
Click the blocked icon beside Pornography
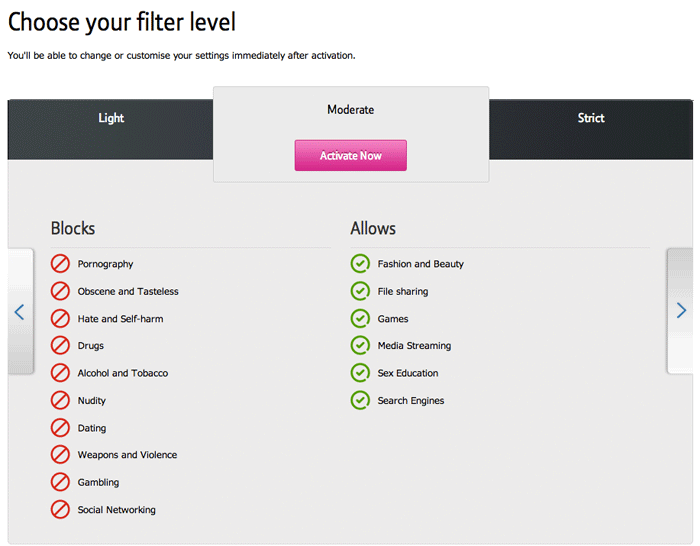click(60, 264)
